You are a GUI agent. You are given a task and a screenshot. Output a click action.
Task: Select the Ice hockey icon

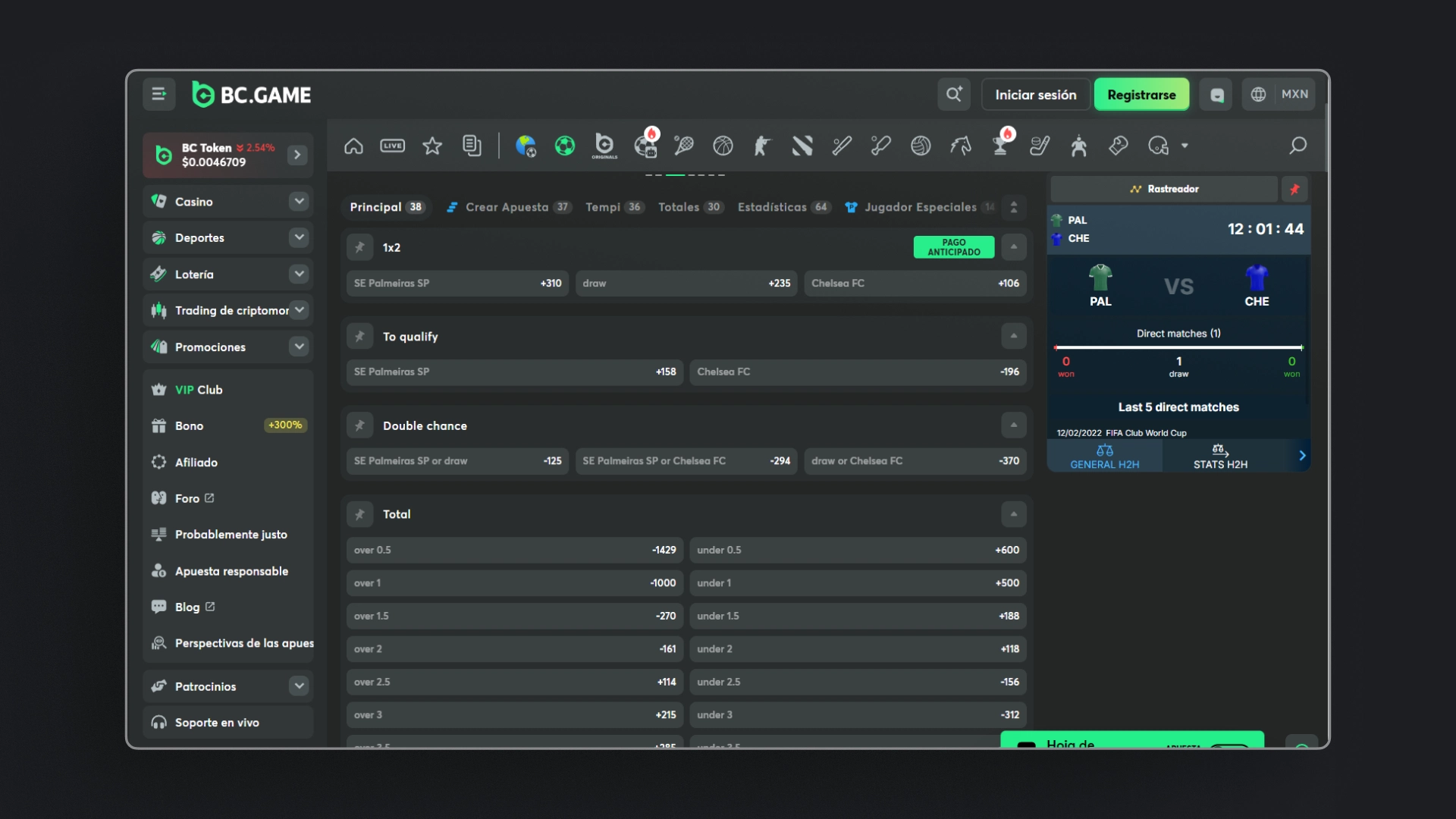pos(1040,146)
